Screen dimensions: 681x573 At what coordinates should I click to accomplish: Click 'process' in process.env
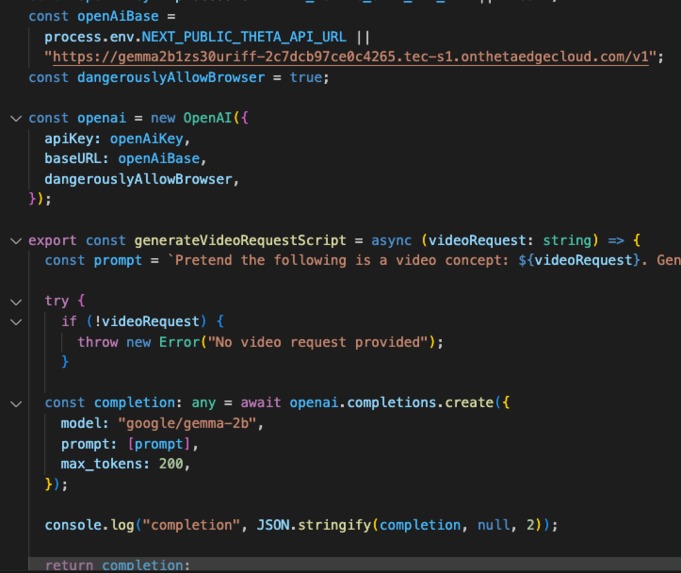(73, 37)
